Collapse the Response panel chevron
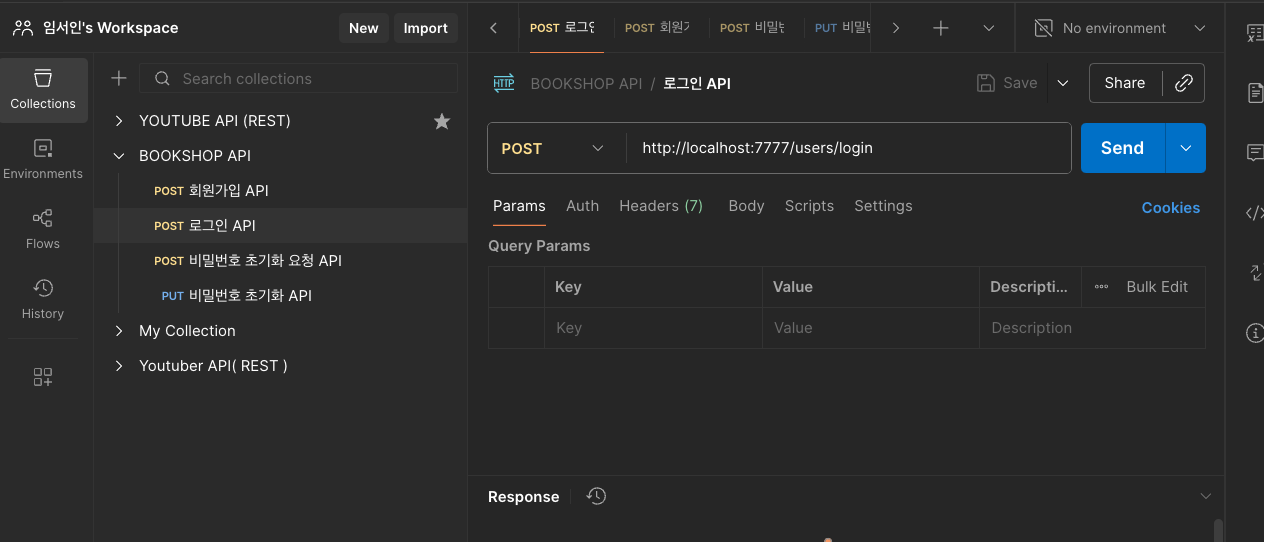This screenshot has width=1264, height=542. point(1206,496)
